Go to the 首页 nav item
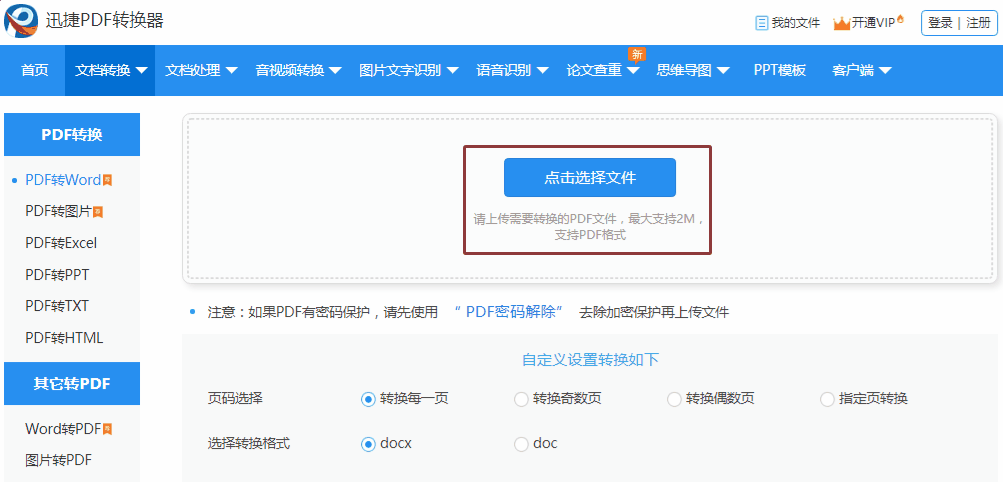 pyautogui.click(x=35, y=70)
